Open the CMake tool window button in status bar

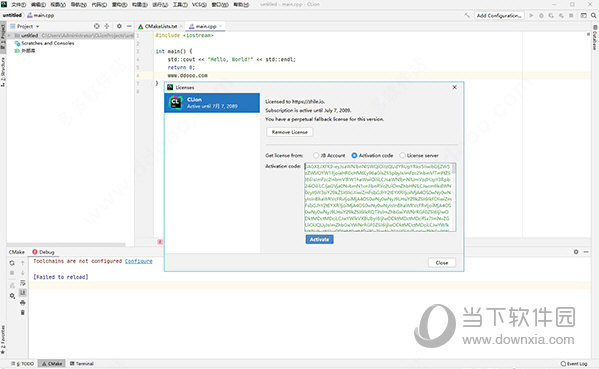coord(52,364)
